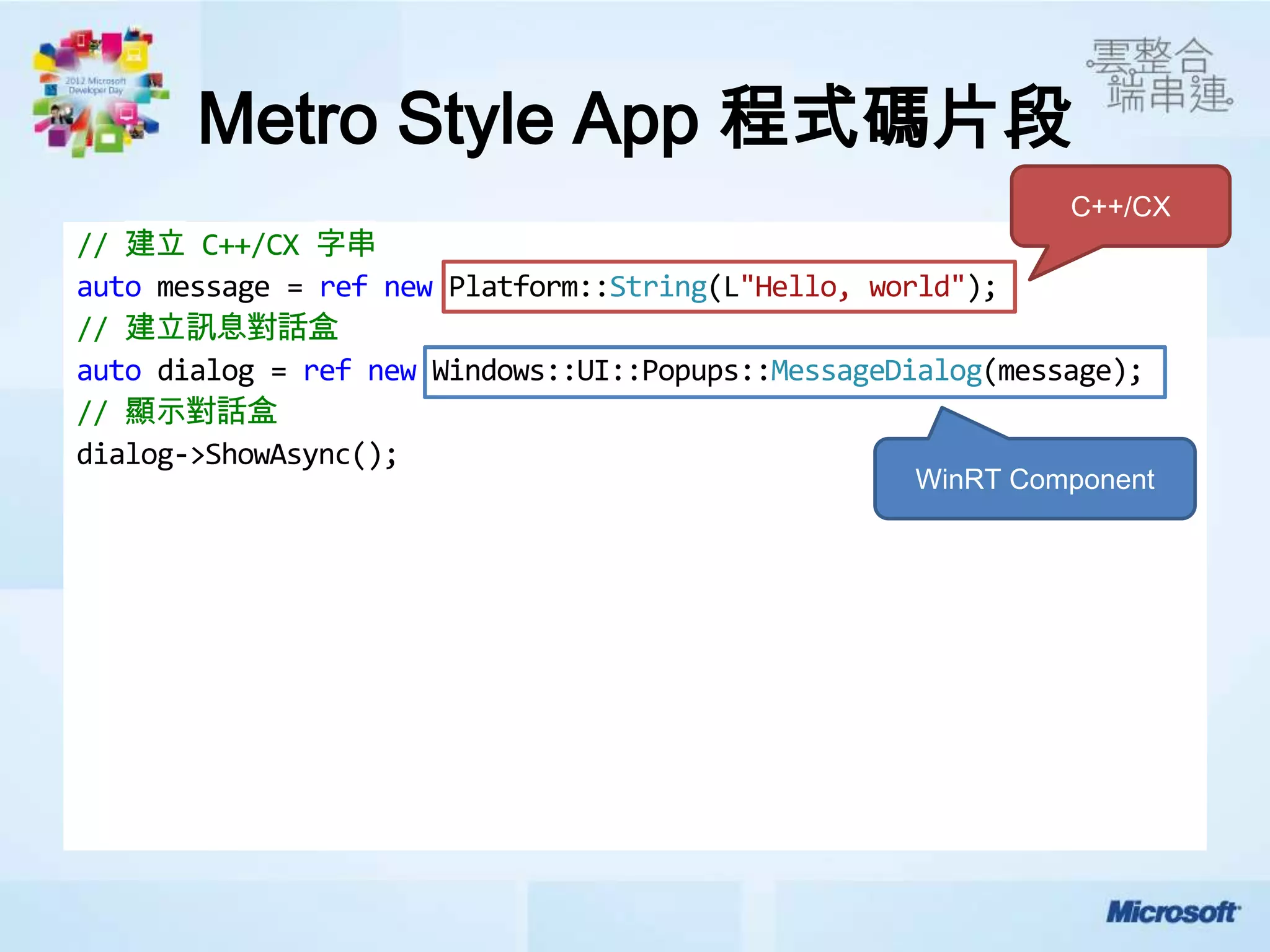Click the auto keyword before dialog

click(109, 371)
